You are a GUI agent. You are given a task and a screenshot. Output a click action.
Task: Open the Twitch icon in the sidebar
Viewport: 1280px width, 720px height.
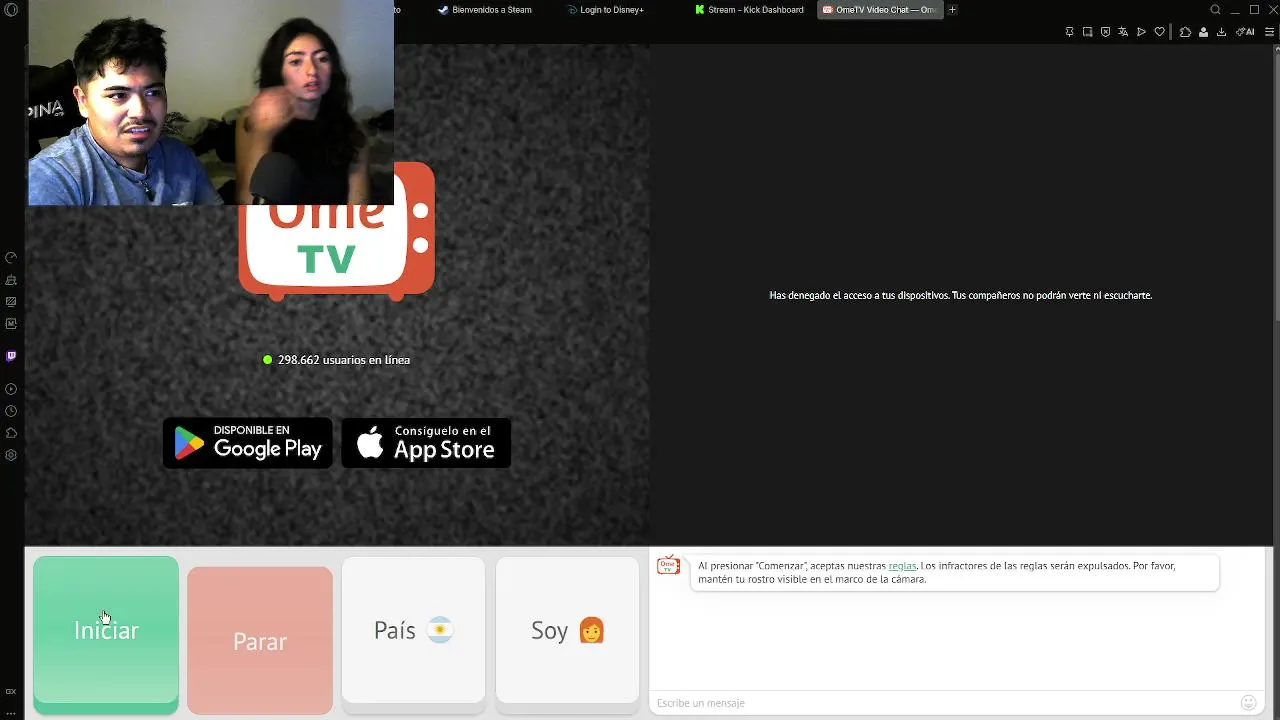pos(11,356)
